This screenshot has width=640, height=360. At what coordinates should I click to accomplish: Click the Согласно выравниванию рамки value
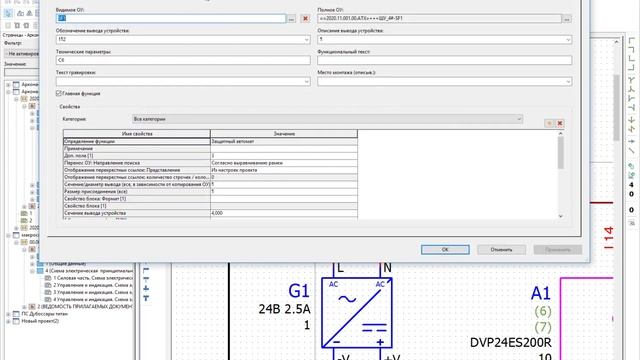[284, 163]
